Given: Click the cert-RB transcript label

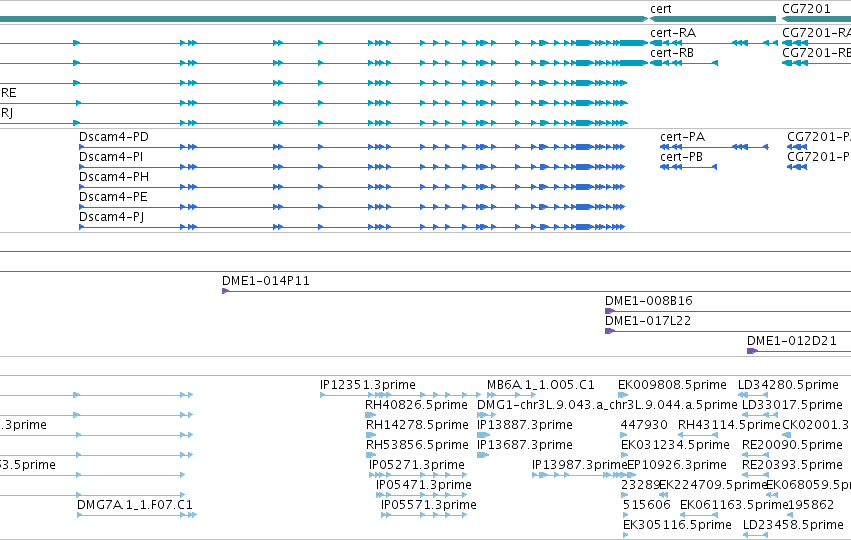Looking at the screenshot, I should (x=672, y=53).
